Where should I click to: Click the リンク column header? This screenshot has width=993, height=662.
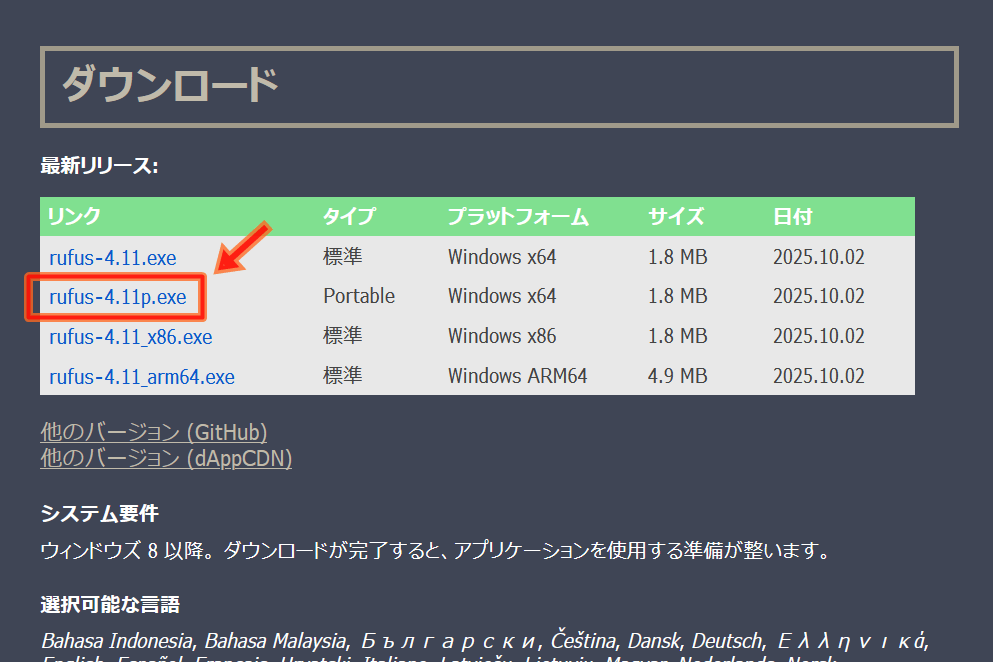[x=74, y=217]
